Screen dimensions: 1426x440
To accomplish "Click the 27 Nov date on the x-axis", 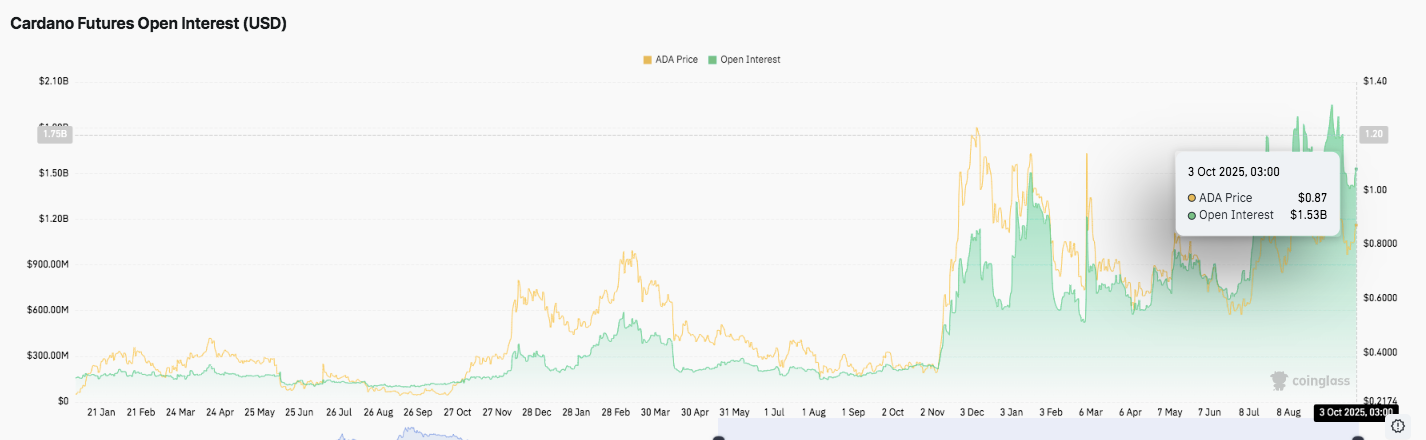I will (x=496, y=412).
